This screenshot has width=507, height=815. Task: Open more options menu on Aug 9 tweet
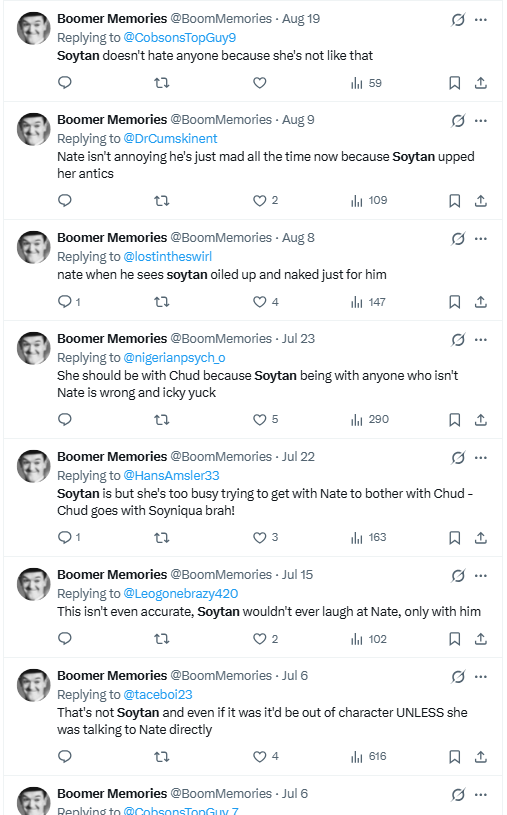481,121
